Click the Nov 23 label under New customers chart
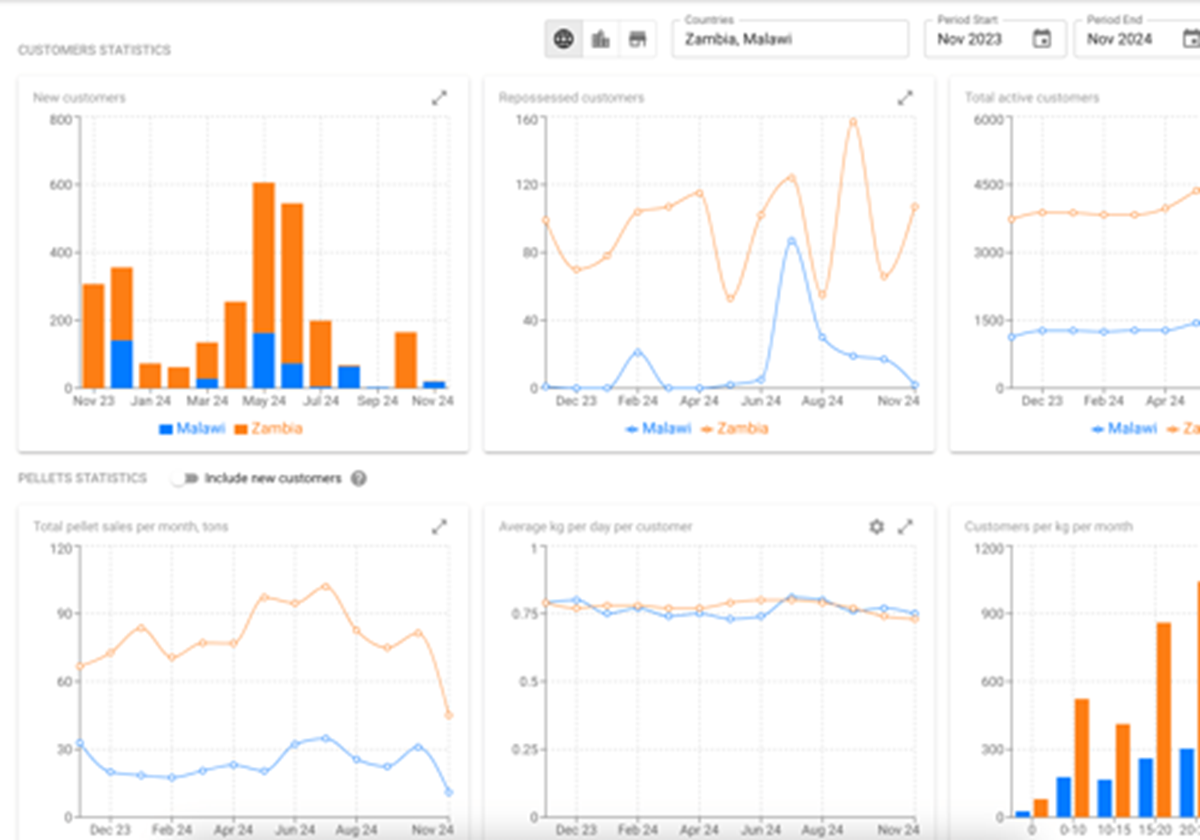Screen dimensions: 1200x840 tap(93, 401)
